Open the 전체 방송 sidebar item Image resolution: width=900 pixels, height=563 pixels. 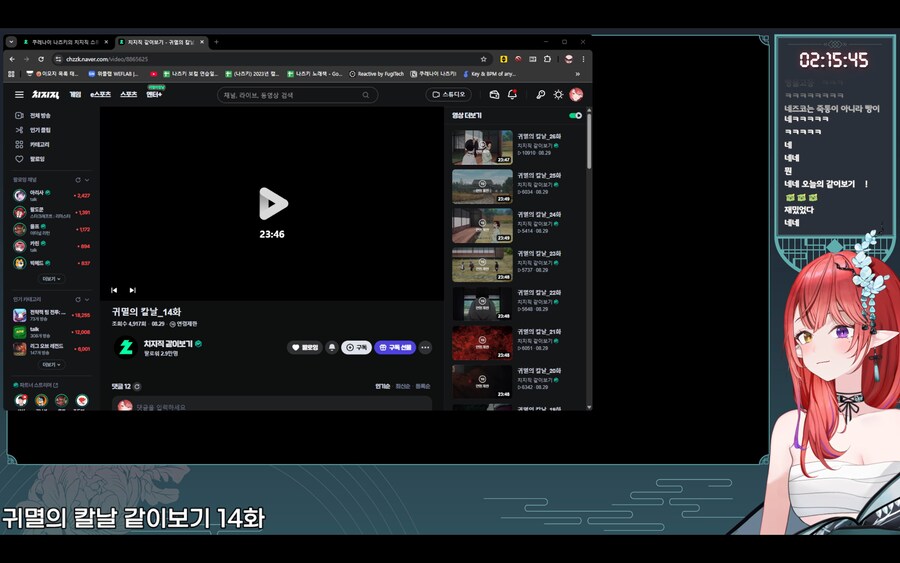click(x=33, y=115)
